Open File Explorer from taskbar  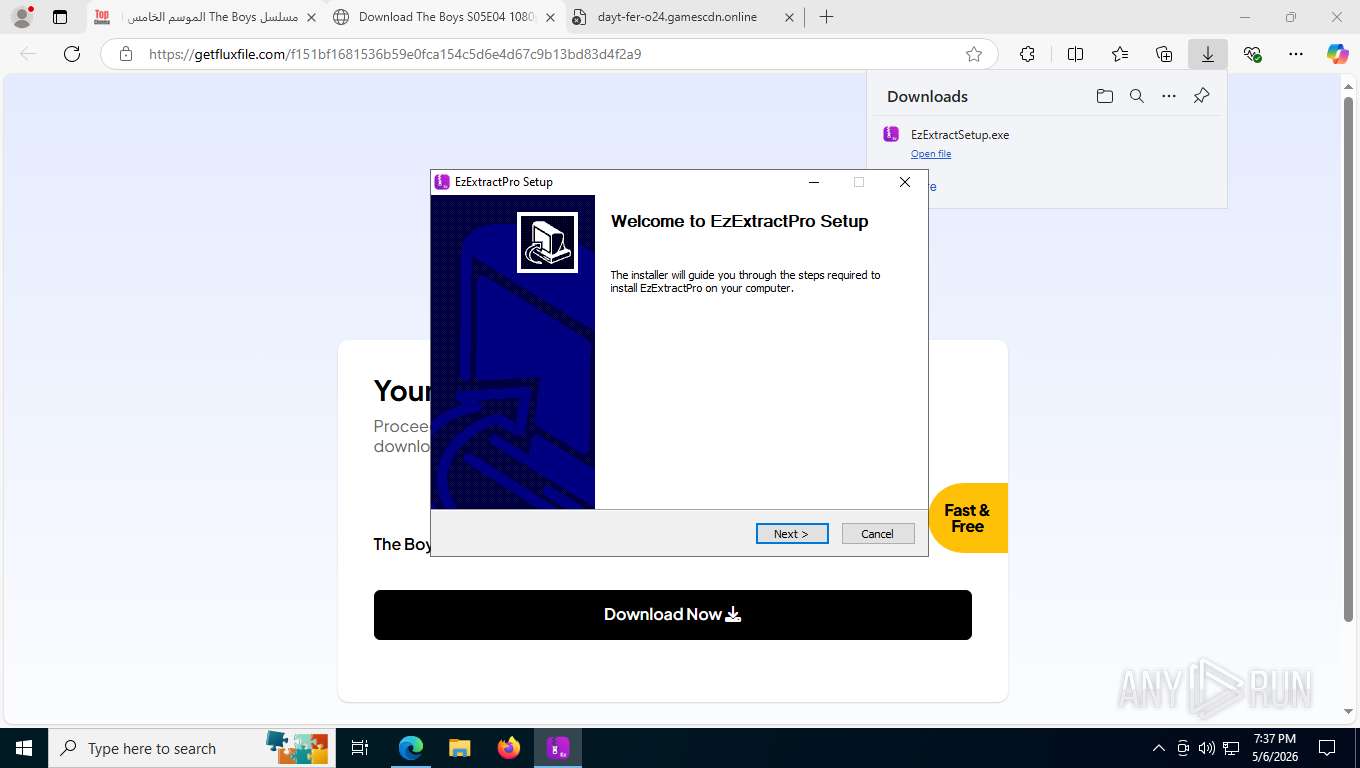point(459,748)
